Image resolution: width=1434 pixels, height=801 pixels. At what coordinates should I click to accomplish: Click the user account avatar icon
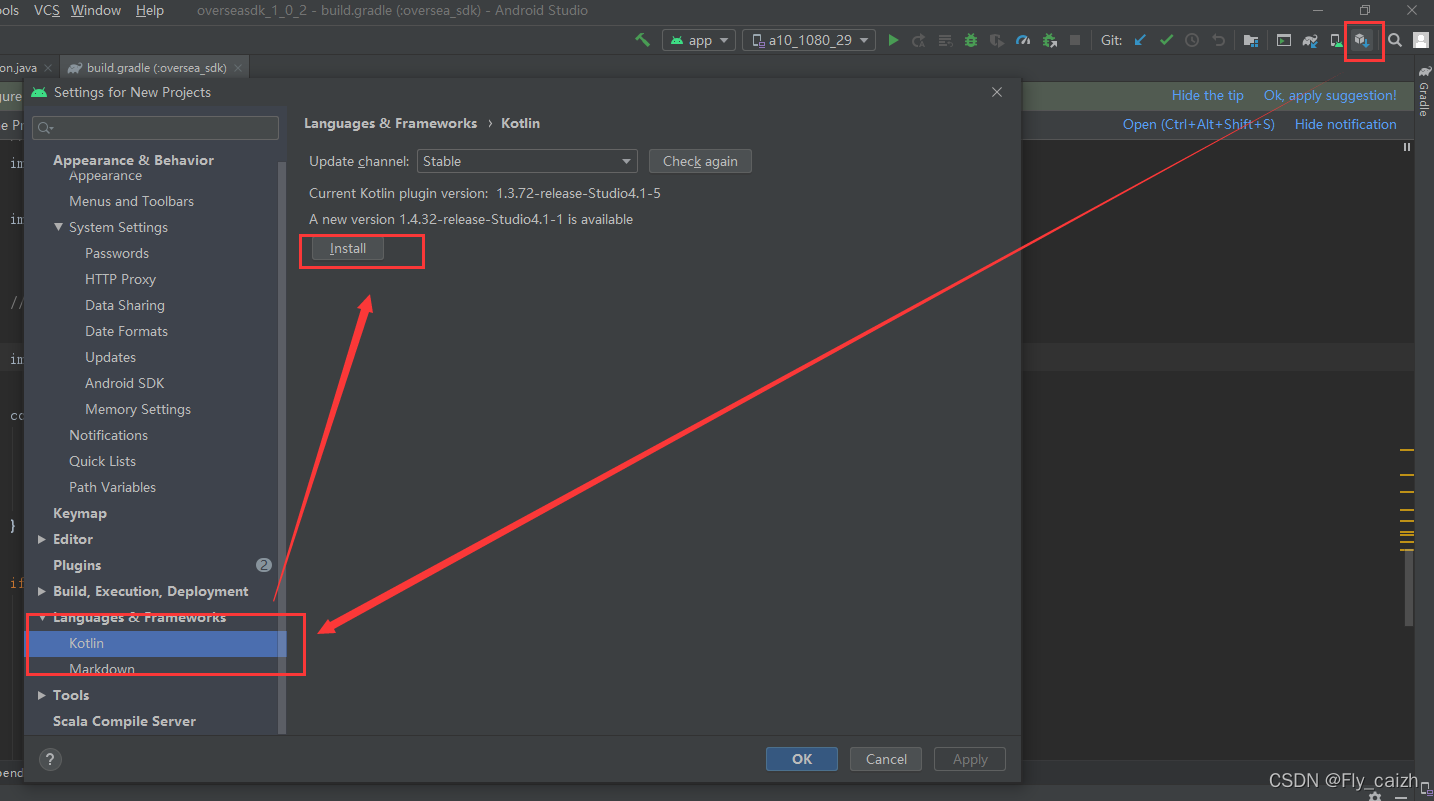pyautogui.click(x=1421, y=40)
